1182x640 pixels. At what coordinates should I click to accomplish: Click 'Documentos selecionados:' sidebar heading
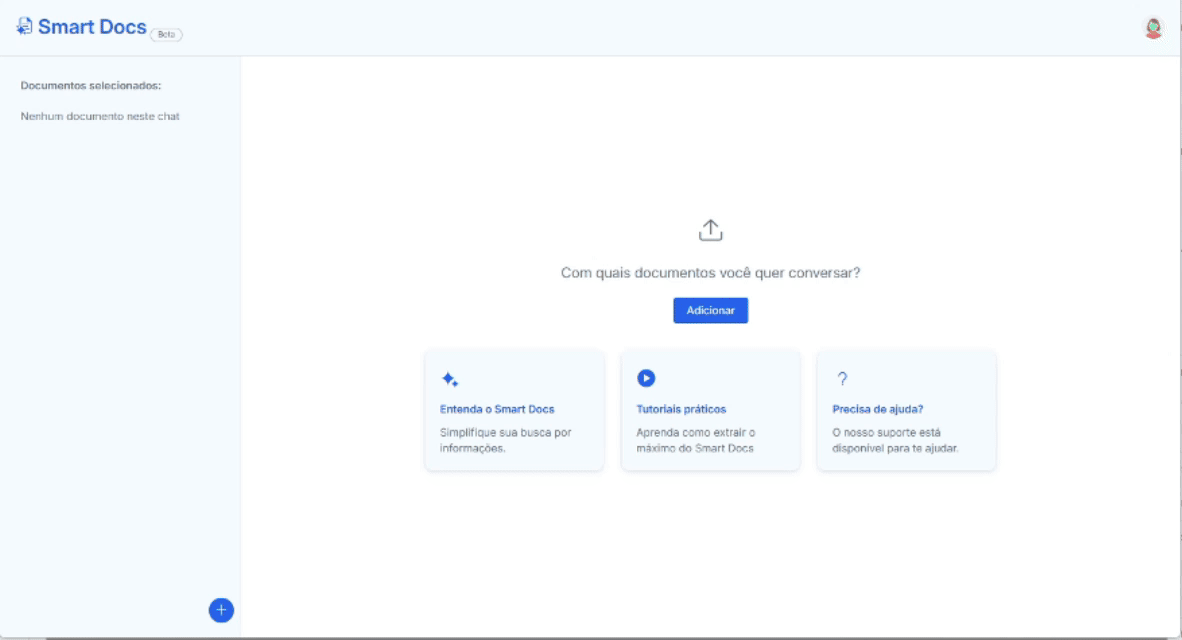tap(90, 86)
